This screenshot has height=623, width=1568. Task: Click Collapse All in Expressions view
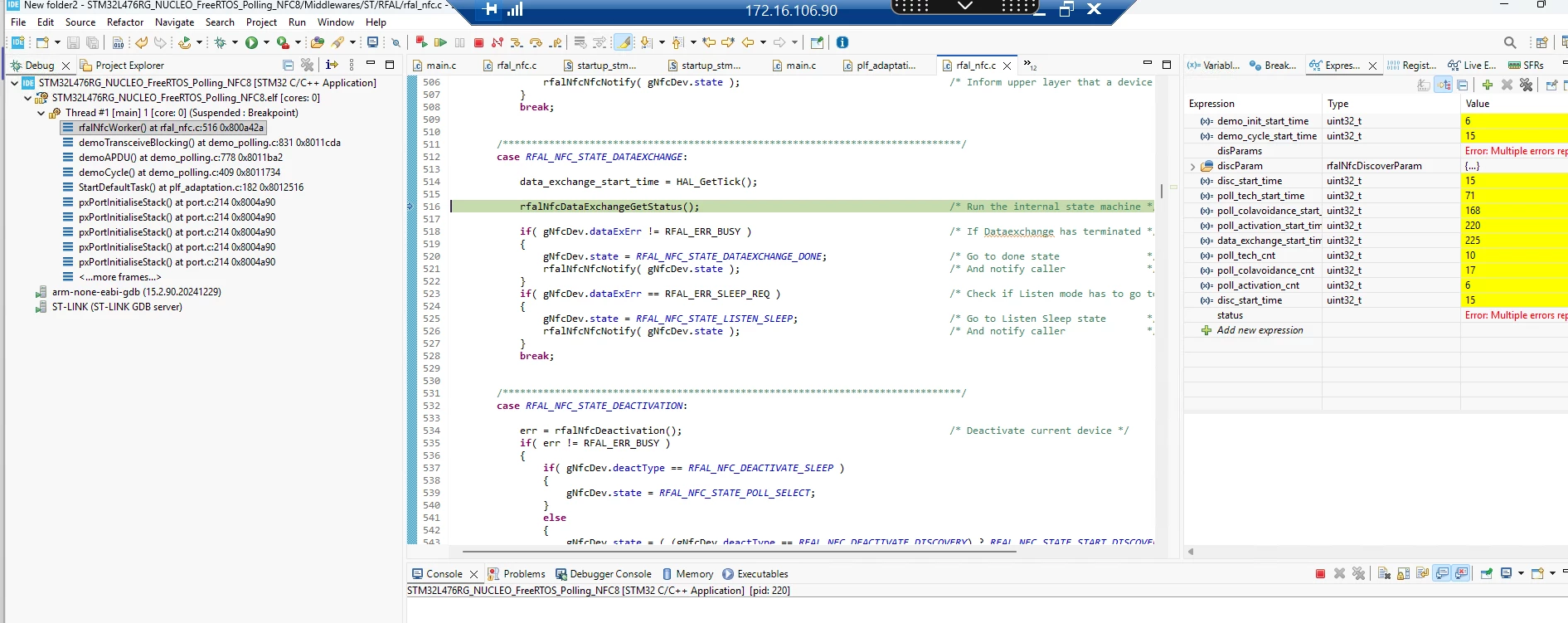1463,85
